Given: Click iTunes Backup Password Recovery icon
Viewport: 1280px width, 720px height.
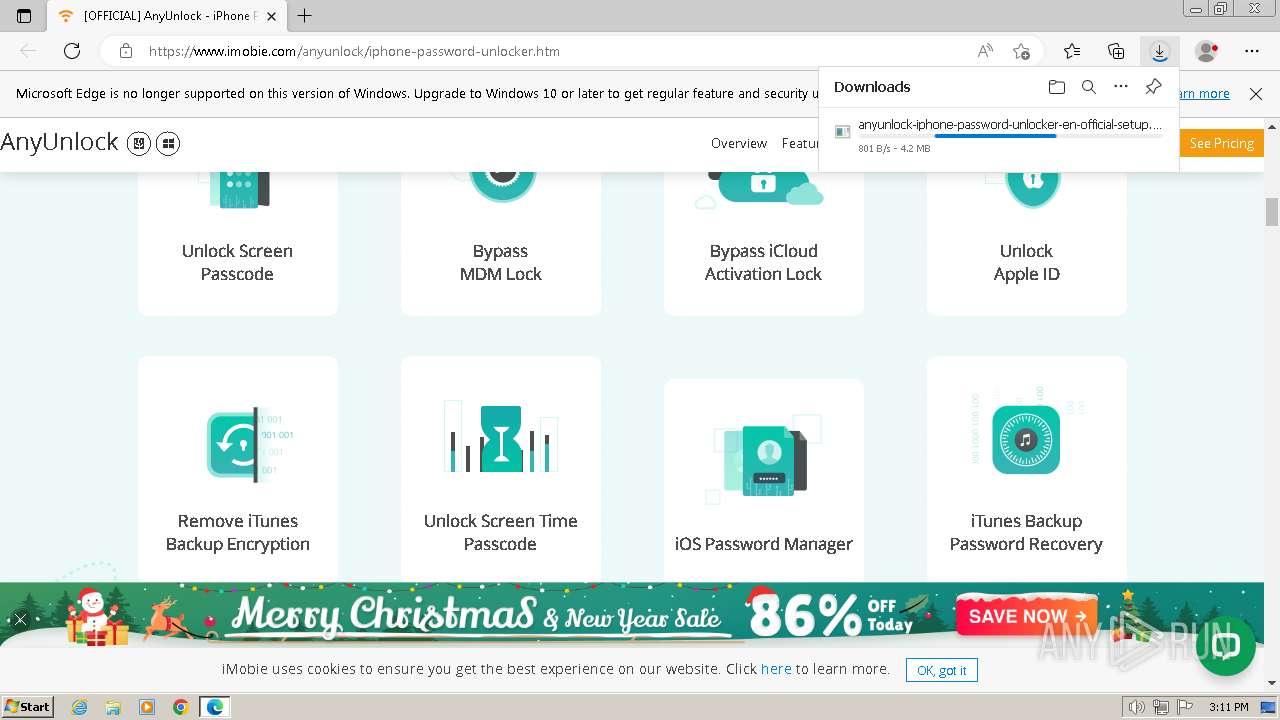Looking at the screenshot, I should tap(1026, 439).
